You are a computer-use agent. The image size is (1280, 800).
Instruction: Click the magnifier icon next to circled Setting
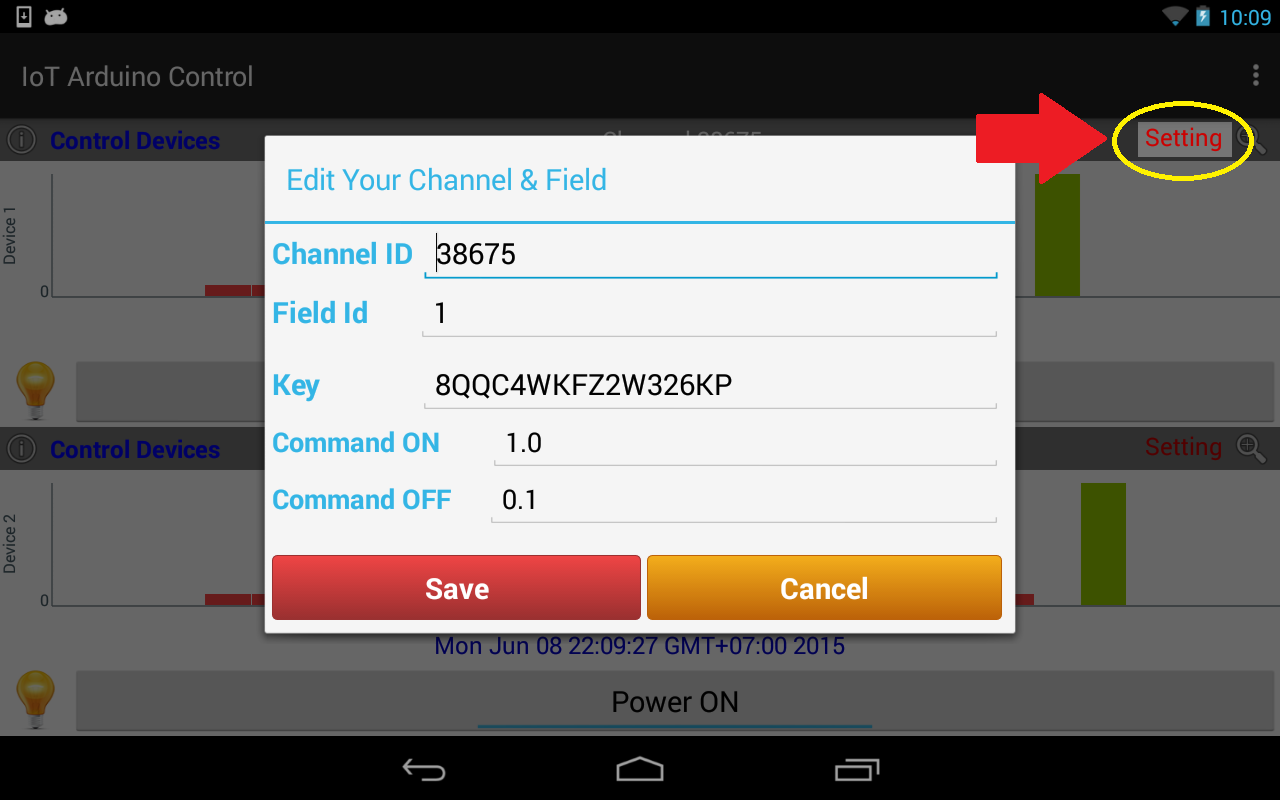point(1251,140)
